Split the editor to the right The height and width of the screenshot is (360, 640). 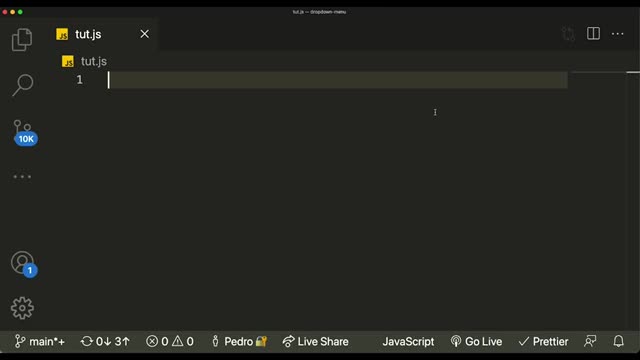[593, 33]
